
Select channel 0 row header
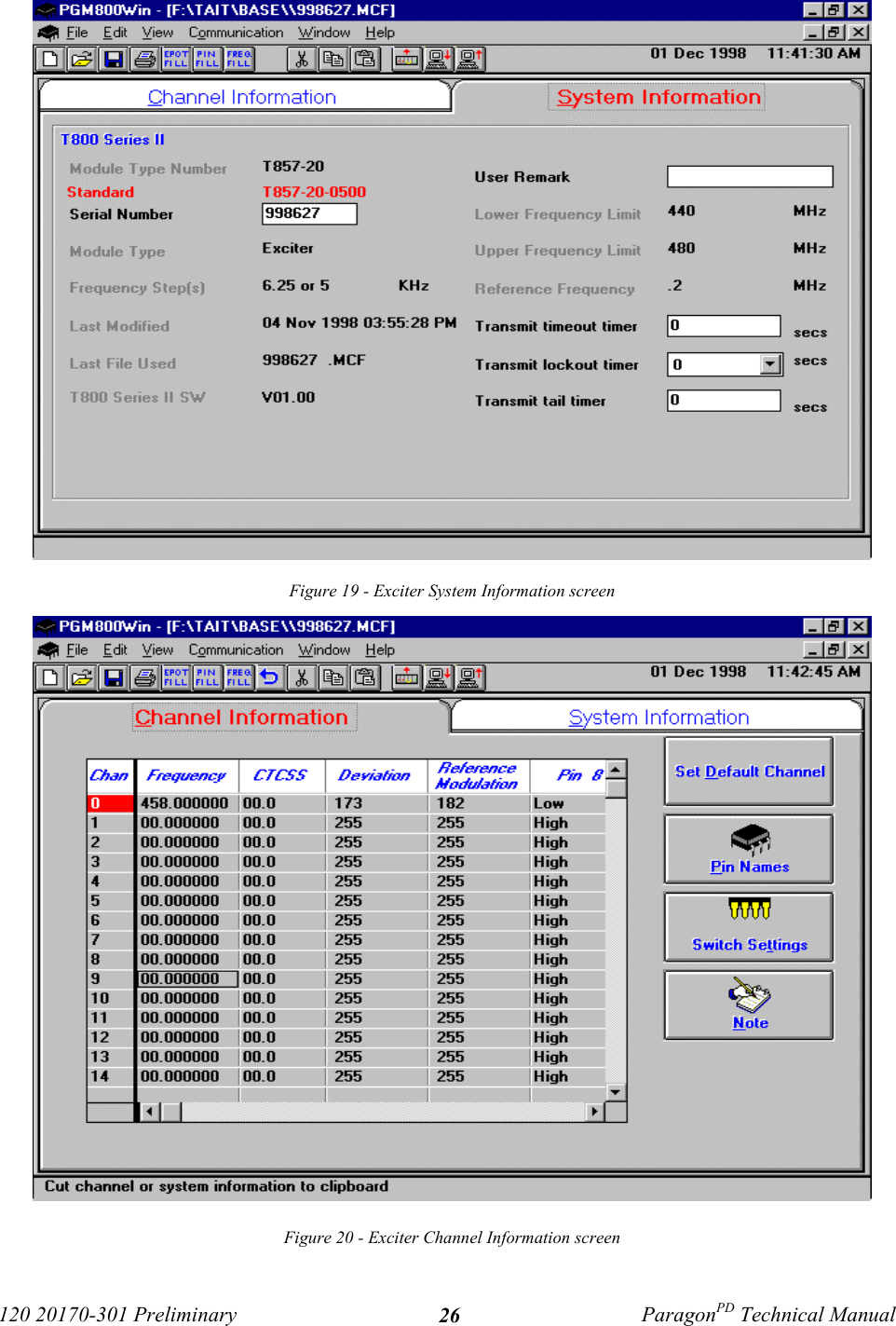pos(110,803)
